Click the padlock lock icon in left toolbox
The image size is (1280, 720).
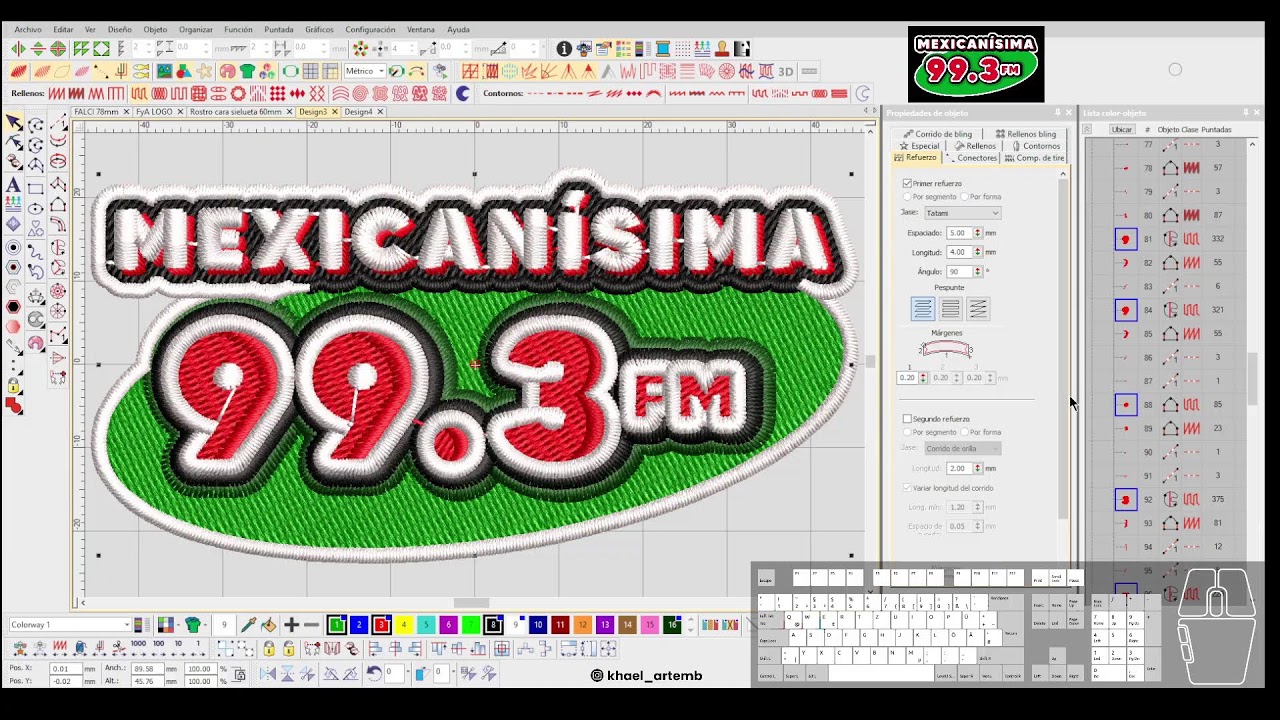tap(14, 386)
